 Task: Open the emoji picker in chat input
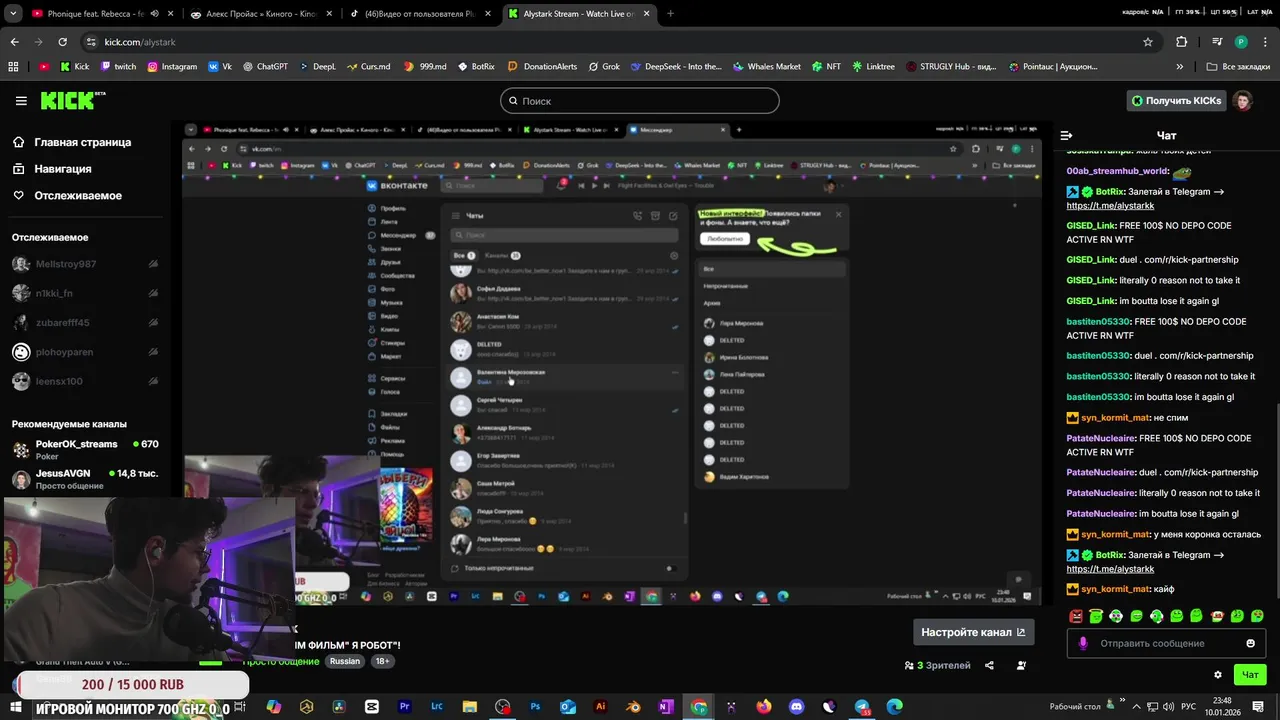click(1250, 643)
